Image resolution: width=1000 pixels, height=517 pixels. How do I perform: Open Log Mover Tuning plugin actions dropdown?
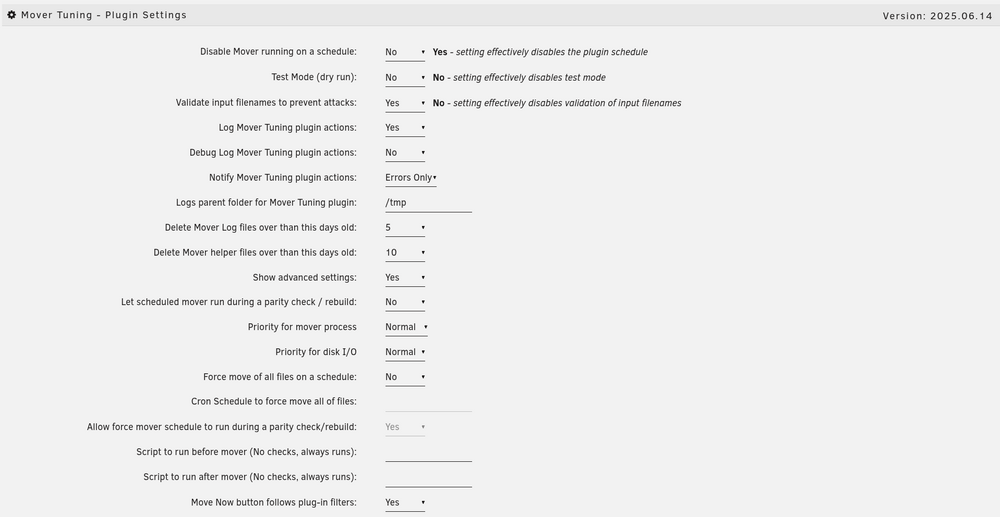click(x=405, y=128)
